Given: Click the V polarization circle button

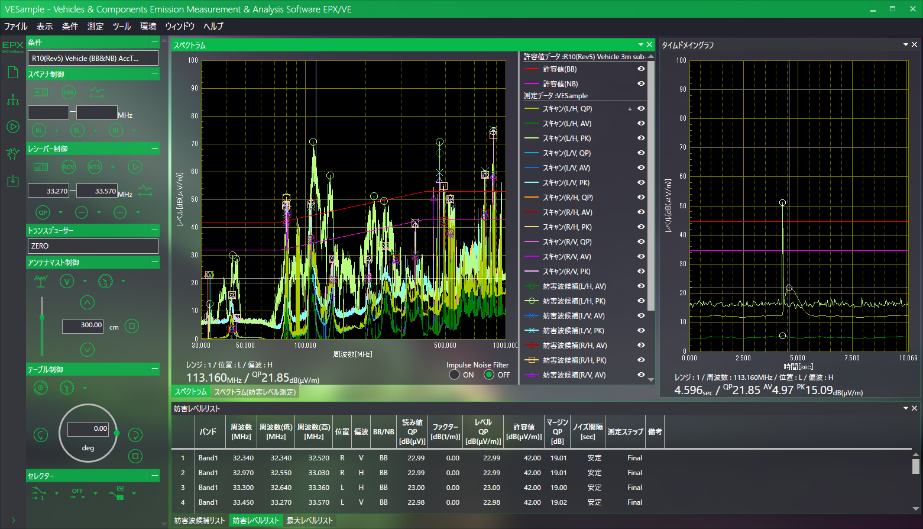Looking at the screenshot, I should coord(67,281).
